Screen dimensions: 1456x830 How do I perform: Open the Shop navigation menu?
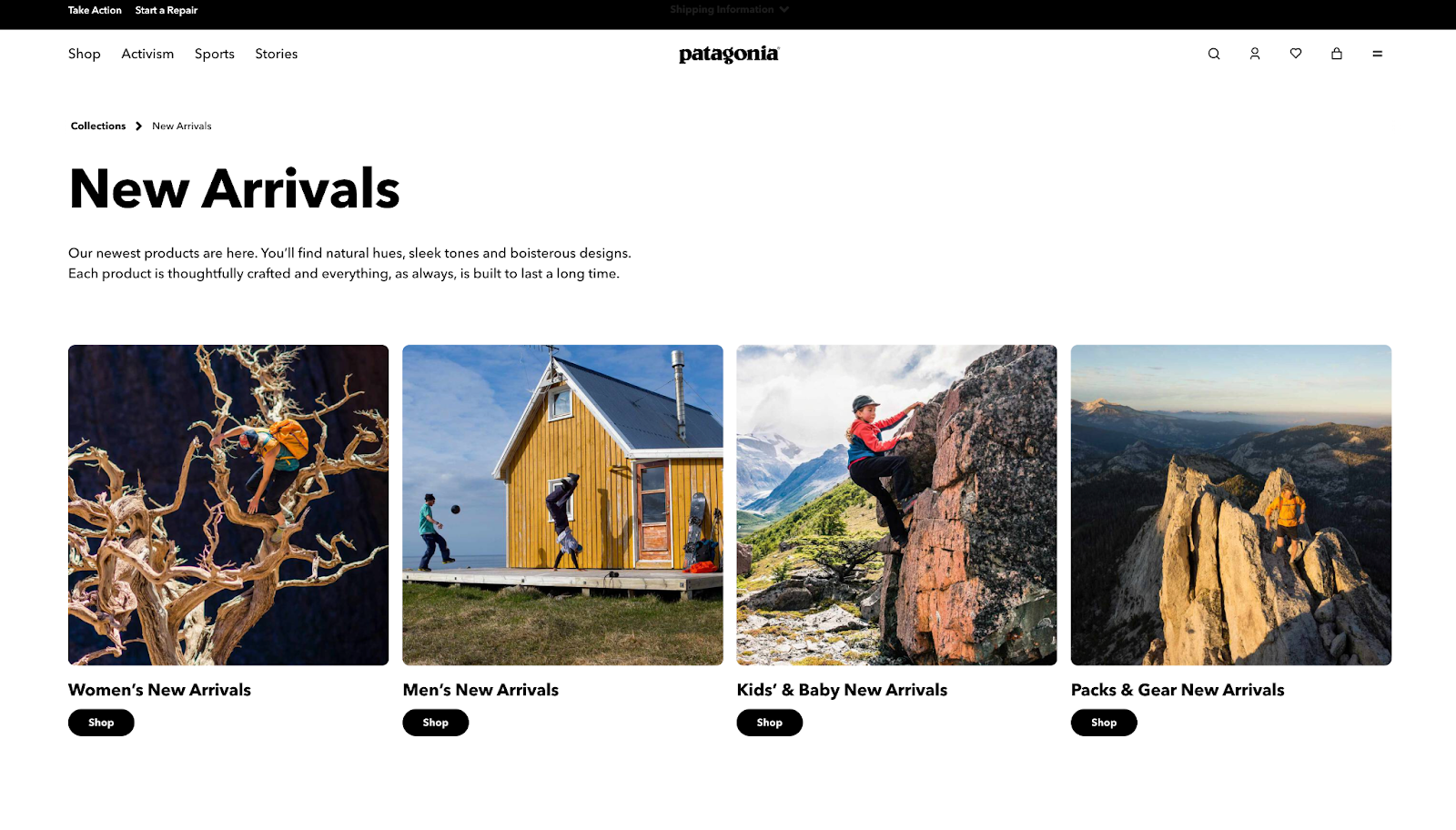[x=85, y=54]
